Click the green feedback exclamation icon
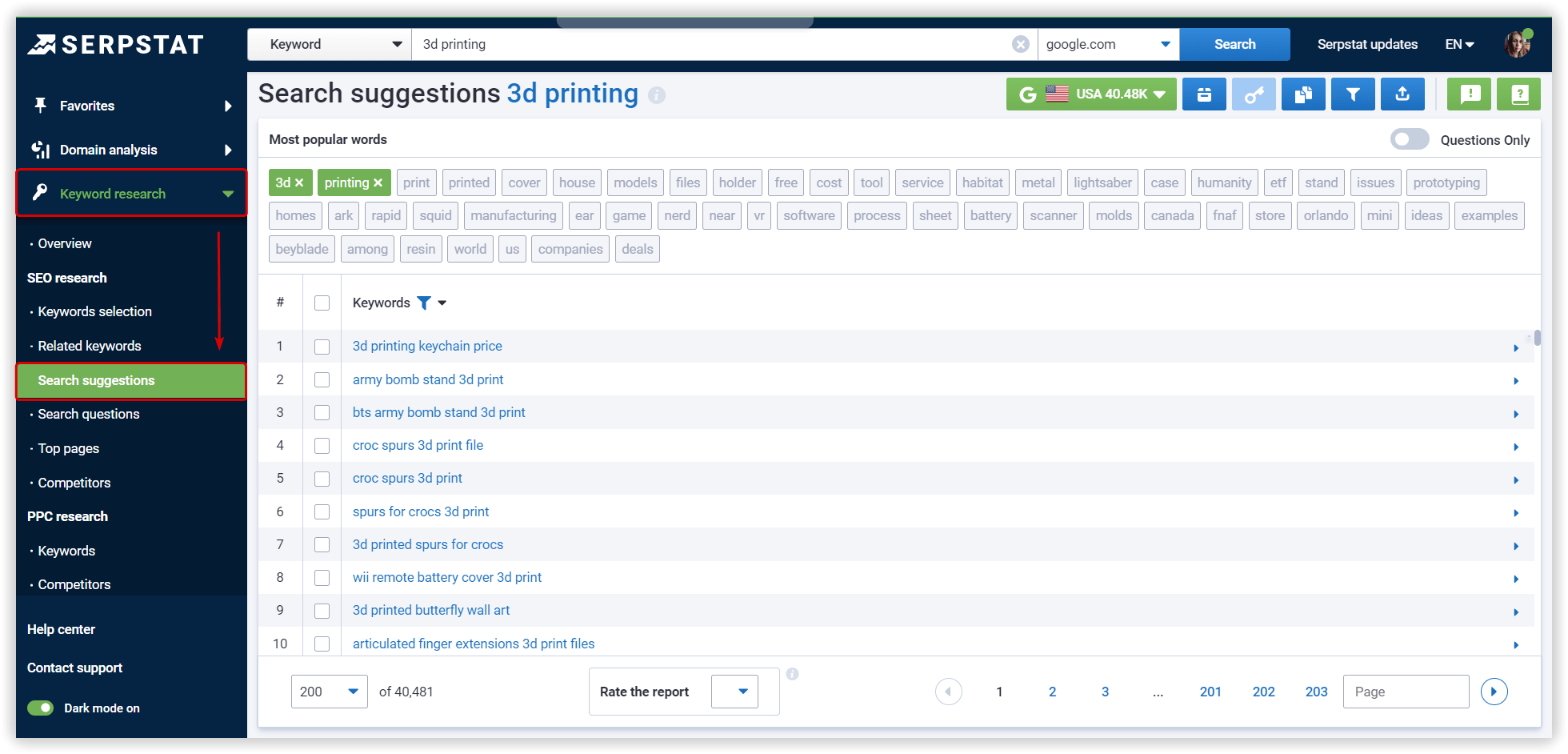Viewport: 1568px width, 754px height. (x=1470, y=94)
